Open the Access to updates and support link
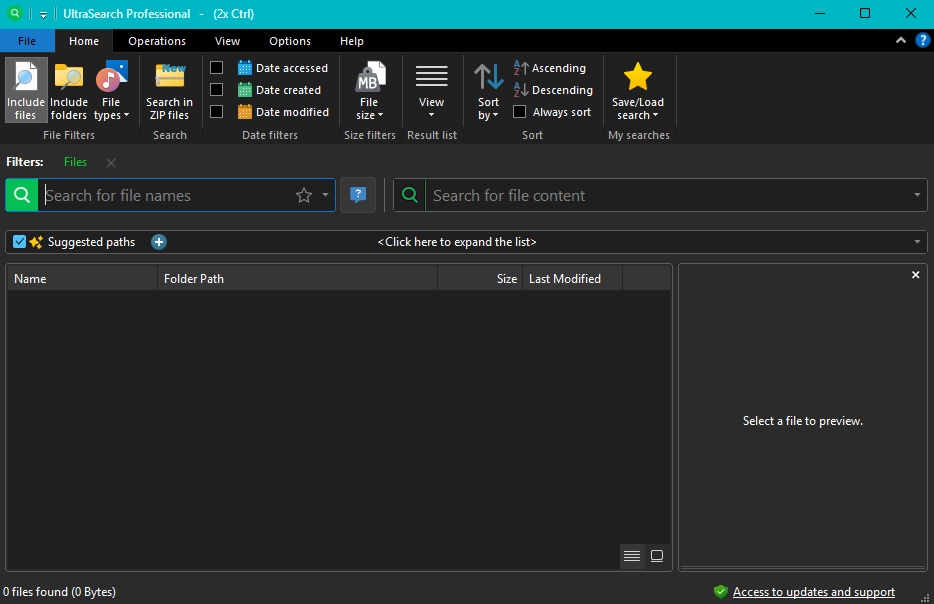The width and height of the screenshot is (934, 604). pos(813,592)
